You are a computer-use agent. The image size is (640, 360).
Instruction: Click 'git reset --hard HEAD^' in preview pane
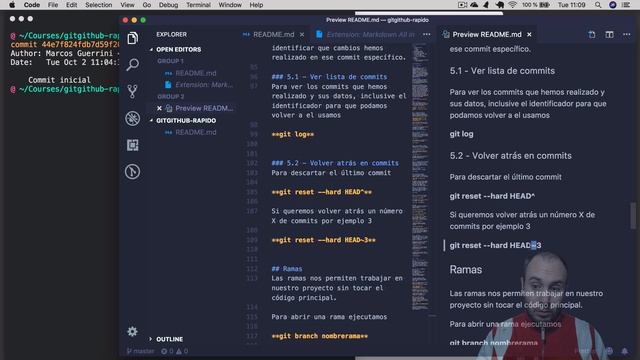click(492, 196)
